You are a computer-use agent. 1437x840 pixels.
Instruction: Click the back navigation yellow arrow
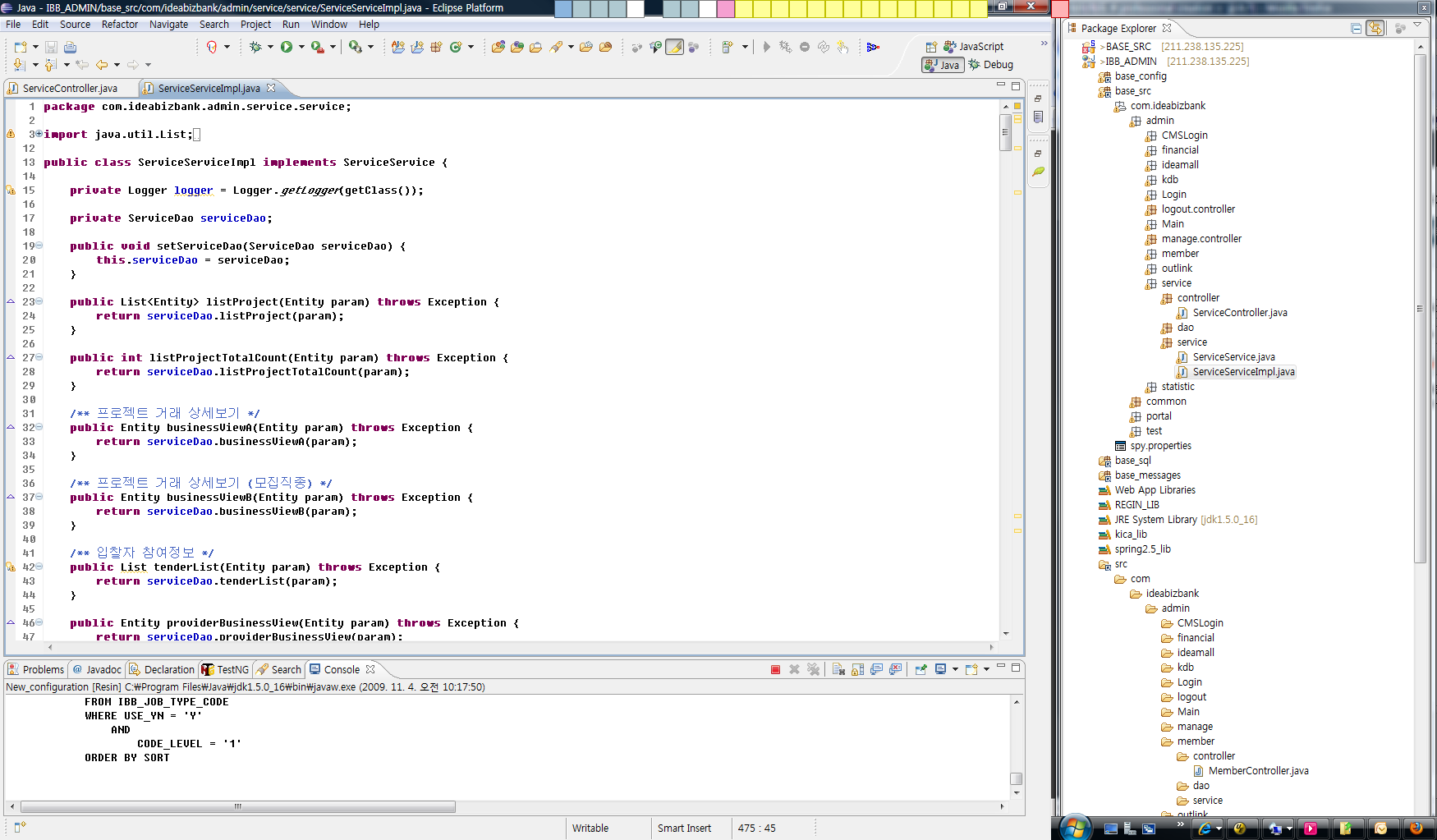[102, 65]
